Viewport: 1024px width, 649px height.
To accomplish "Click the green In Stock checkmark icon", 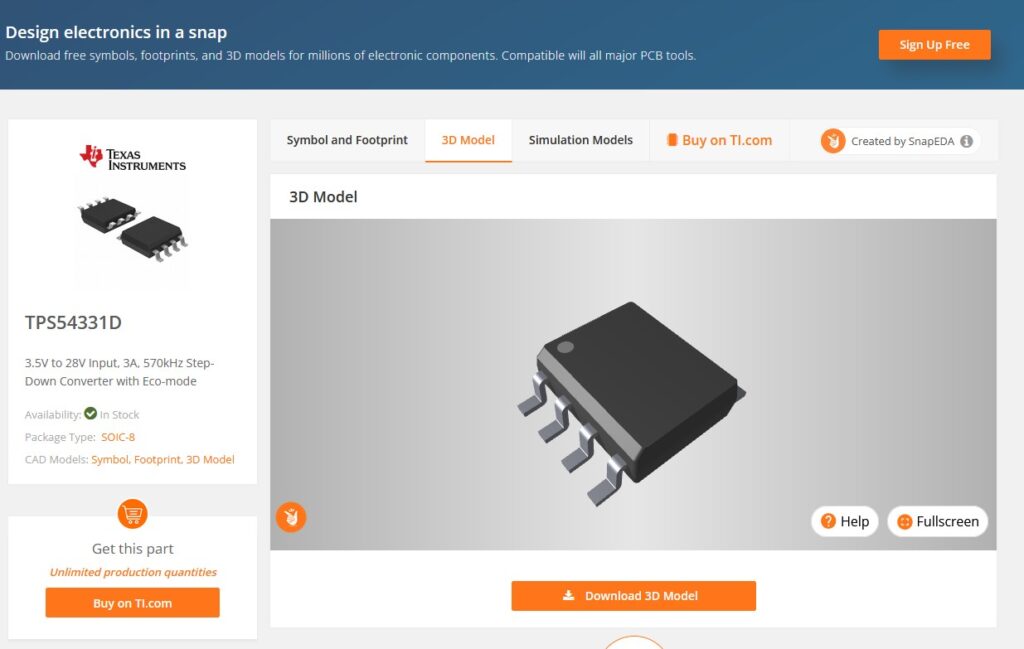I will [x=91, y=413].
